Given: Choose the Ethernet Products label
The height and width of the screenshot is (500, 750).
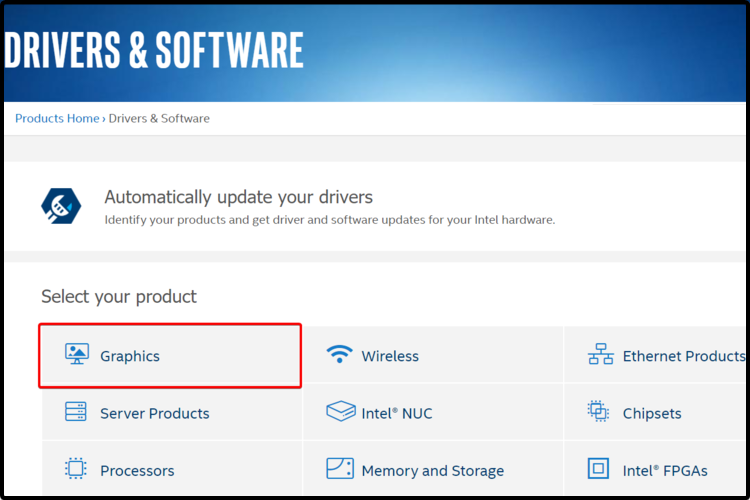Looking at the screenshot, I should tap(684, 356).
